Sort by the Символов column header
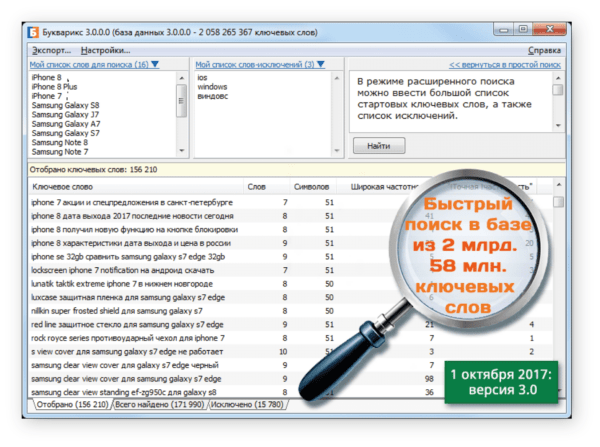Viewport: 600px width, 447px height. coord(312,187)
